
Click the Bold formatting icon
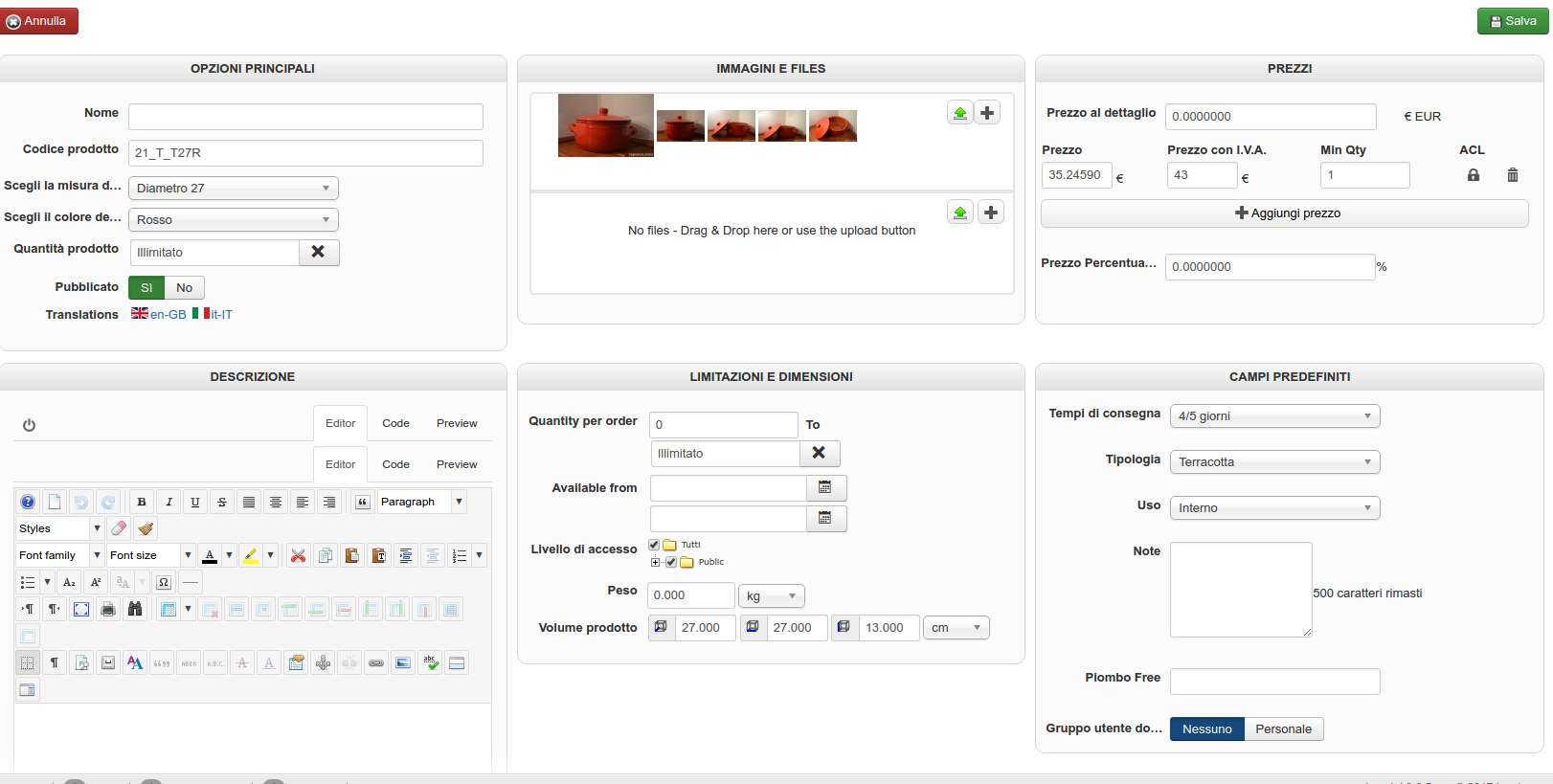[x=142, y=502]
